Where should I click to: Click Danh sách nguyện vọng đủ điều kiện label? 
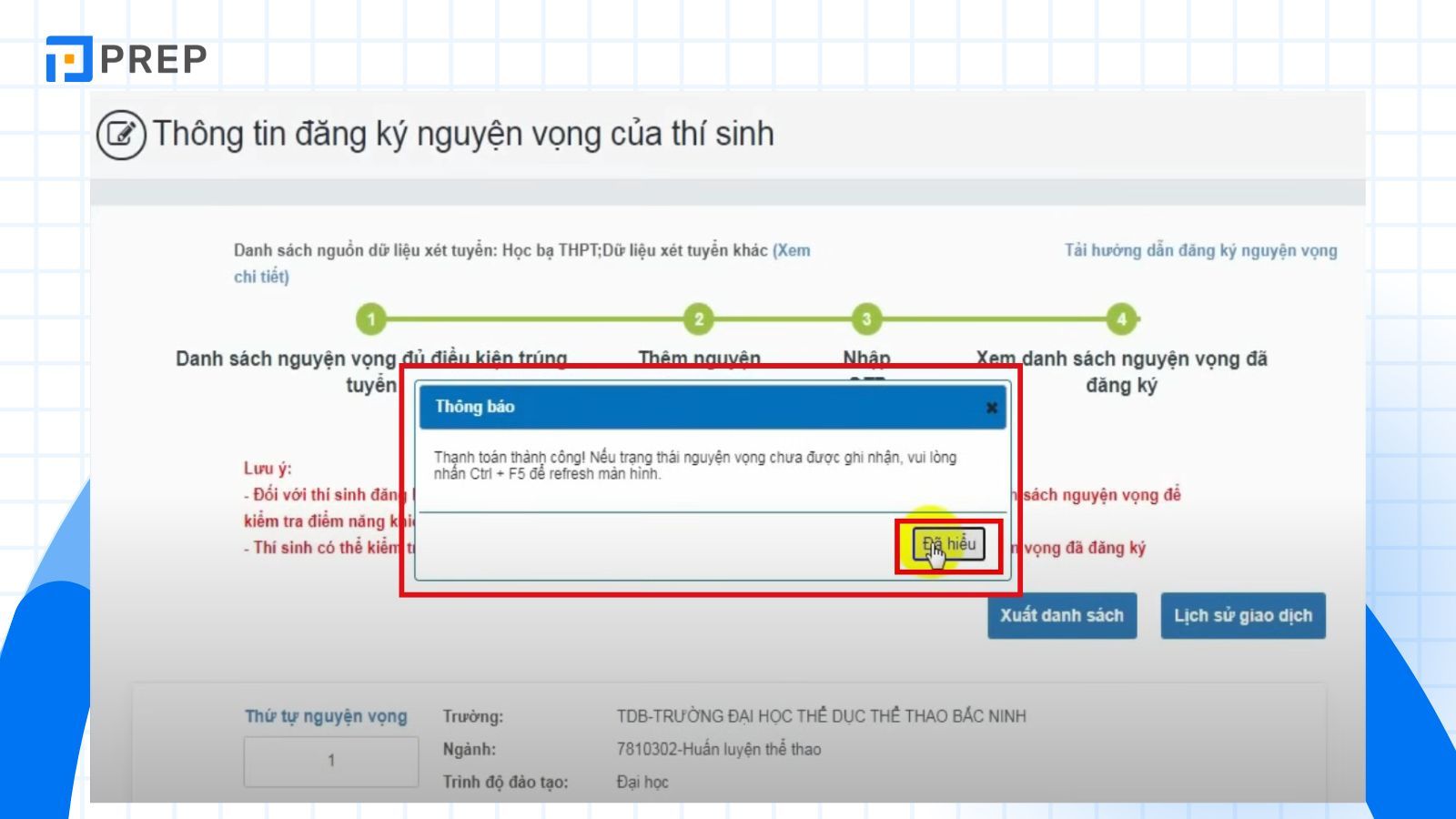click(371, 371)
